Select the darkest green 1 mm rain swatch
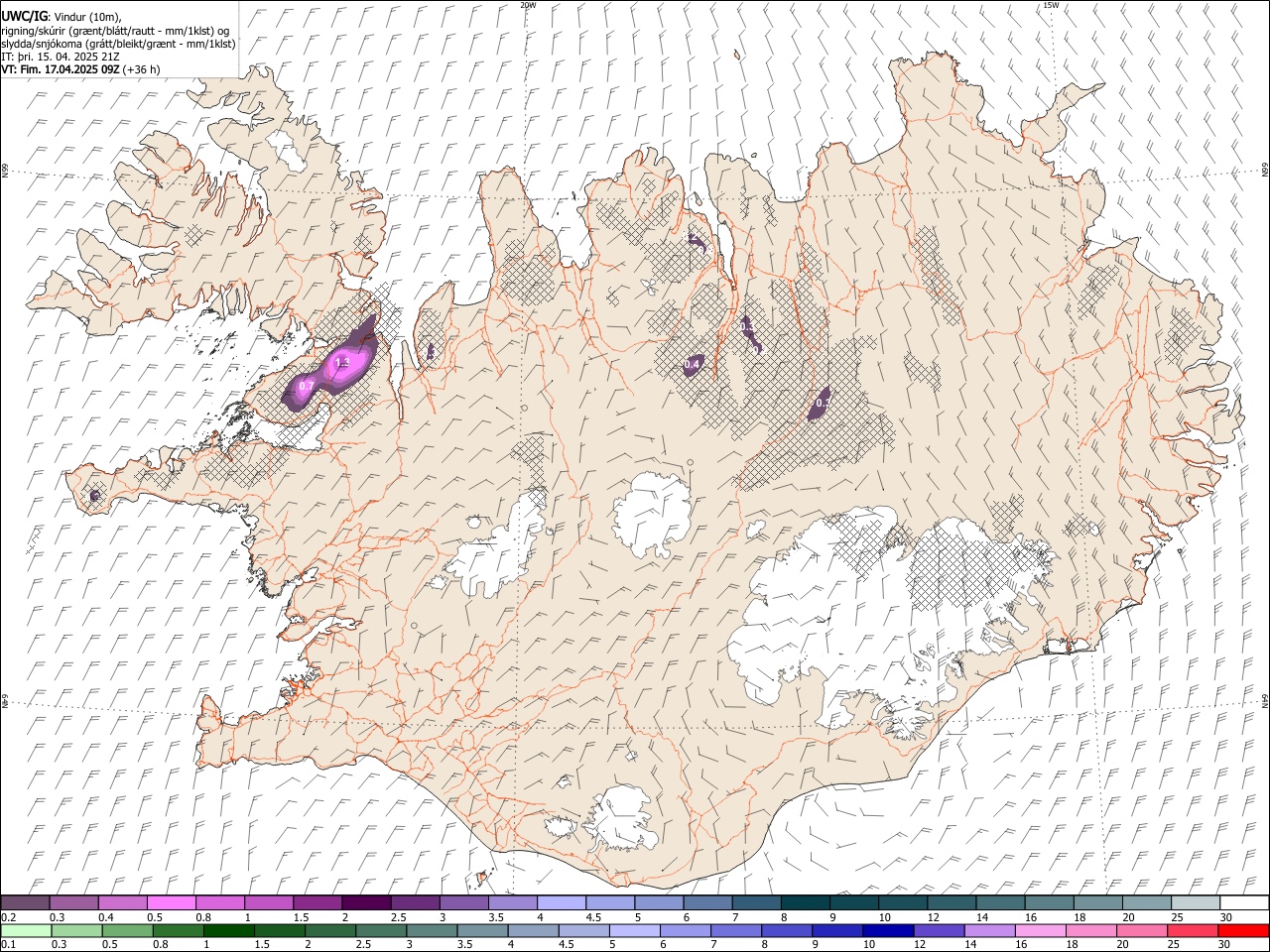 coord(229,931)
